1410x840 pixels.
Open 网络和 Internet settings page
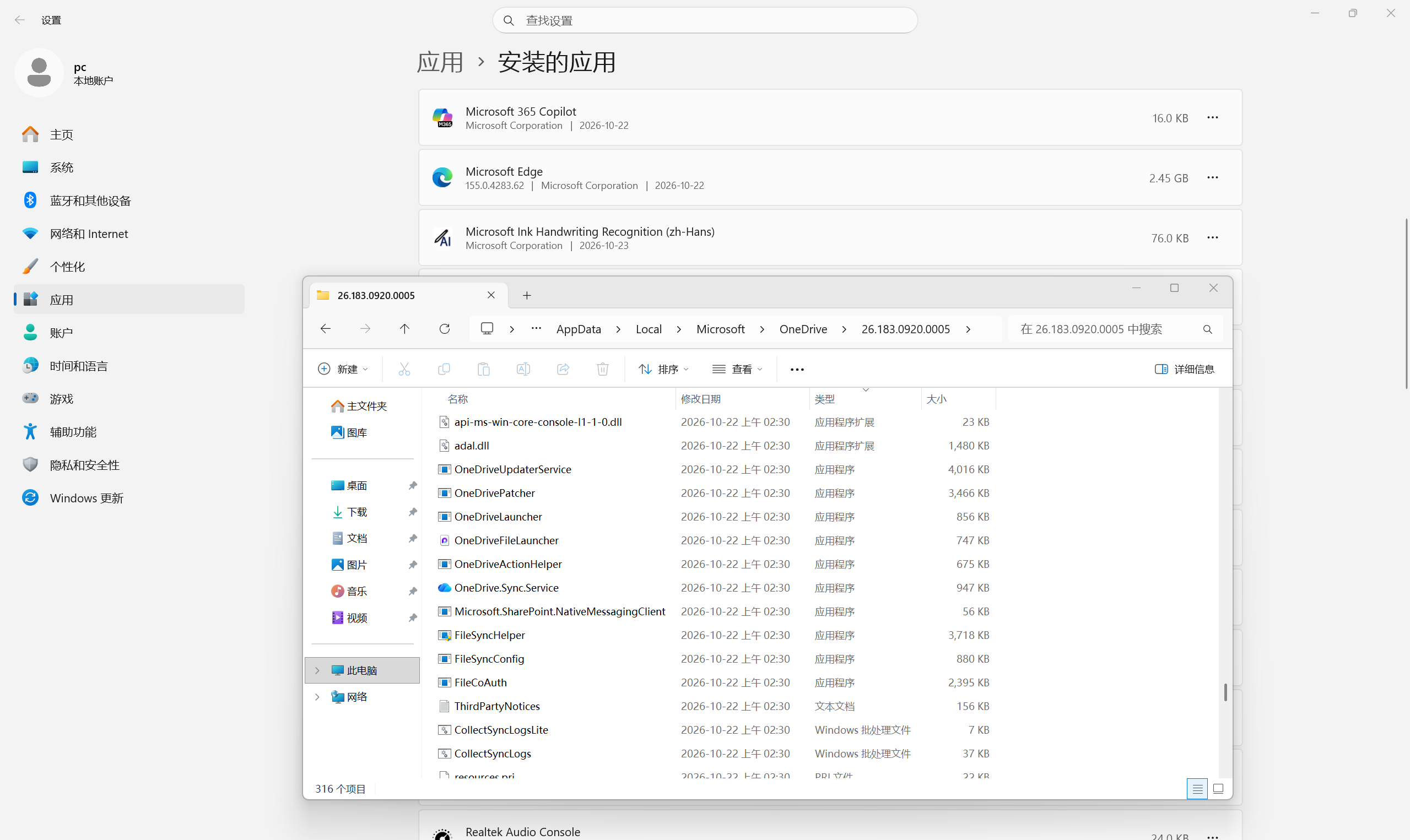[x=129, y=234]
